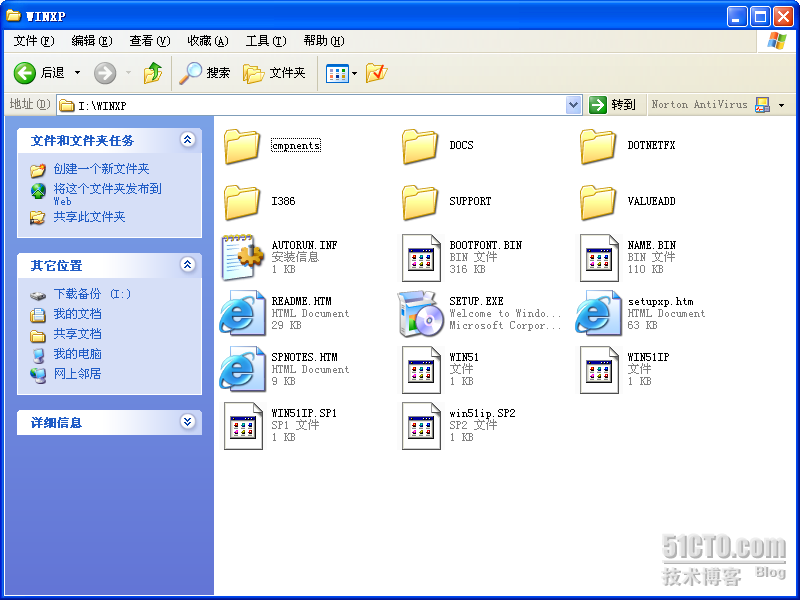Expand the 详细信息 panel

click(188, 421)
